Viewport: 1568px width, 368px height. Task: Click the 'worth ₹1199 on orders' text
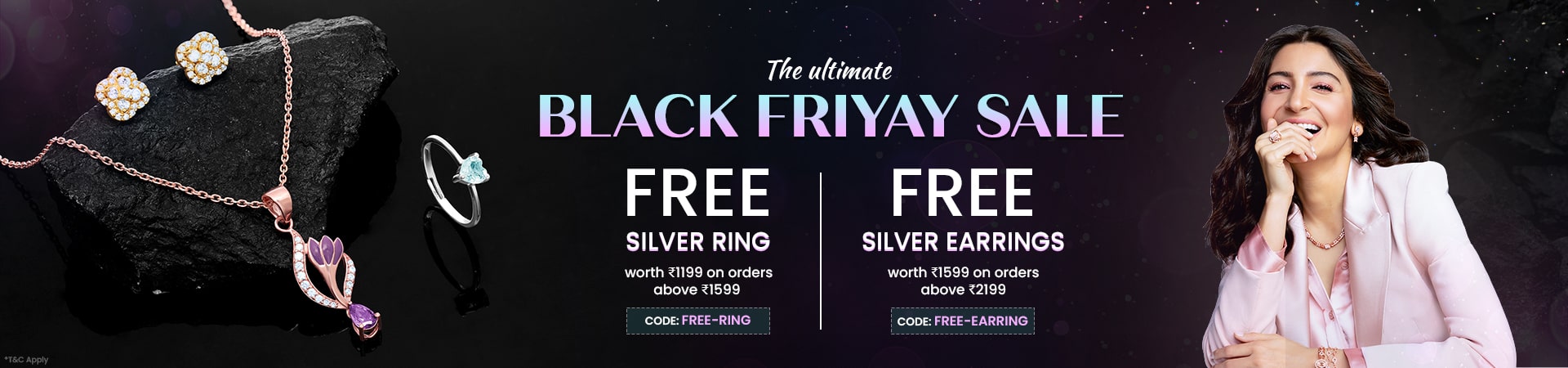tap(698, 272)
